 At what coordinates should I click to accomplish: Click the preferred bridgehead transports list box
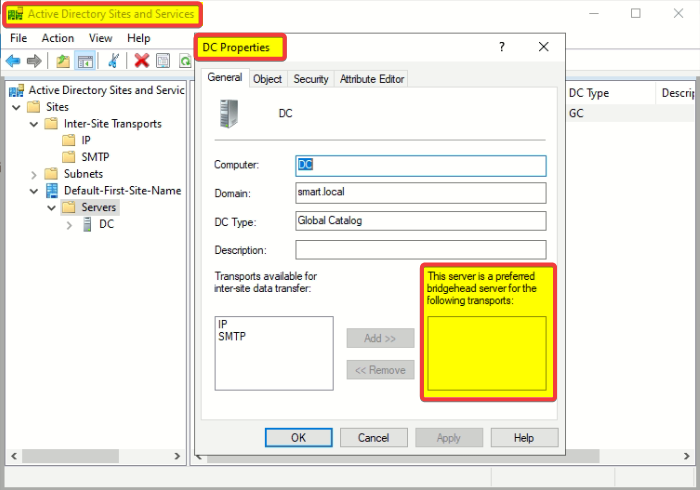click(x=487, y=353)
